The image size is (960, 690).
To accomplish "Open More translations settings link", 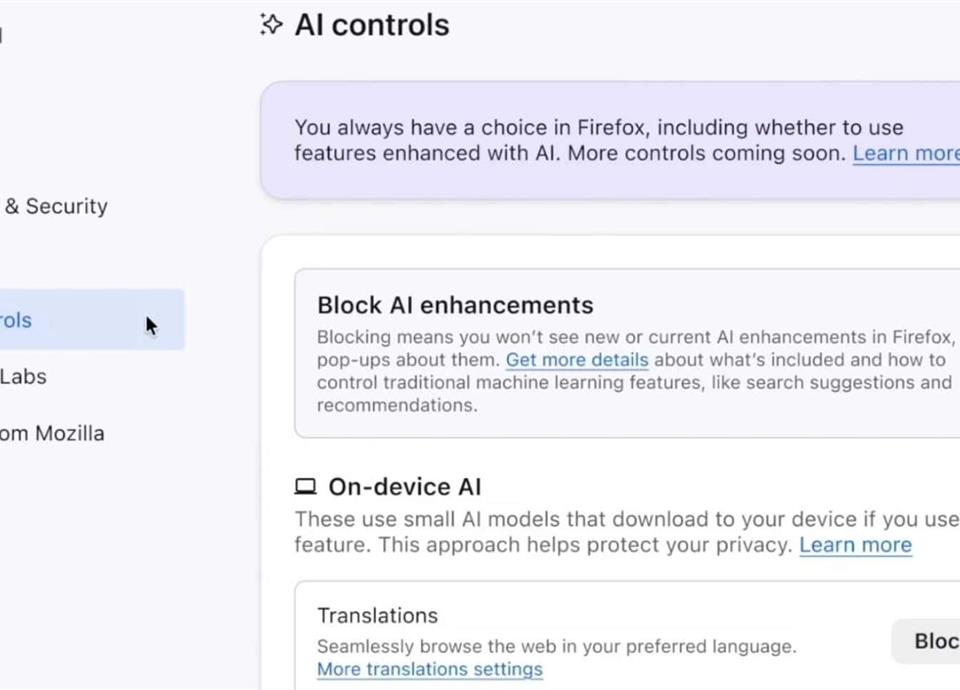I will coord(430,670).
